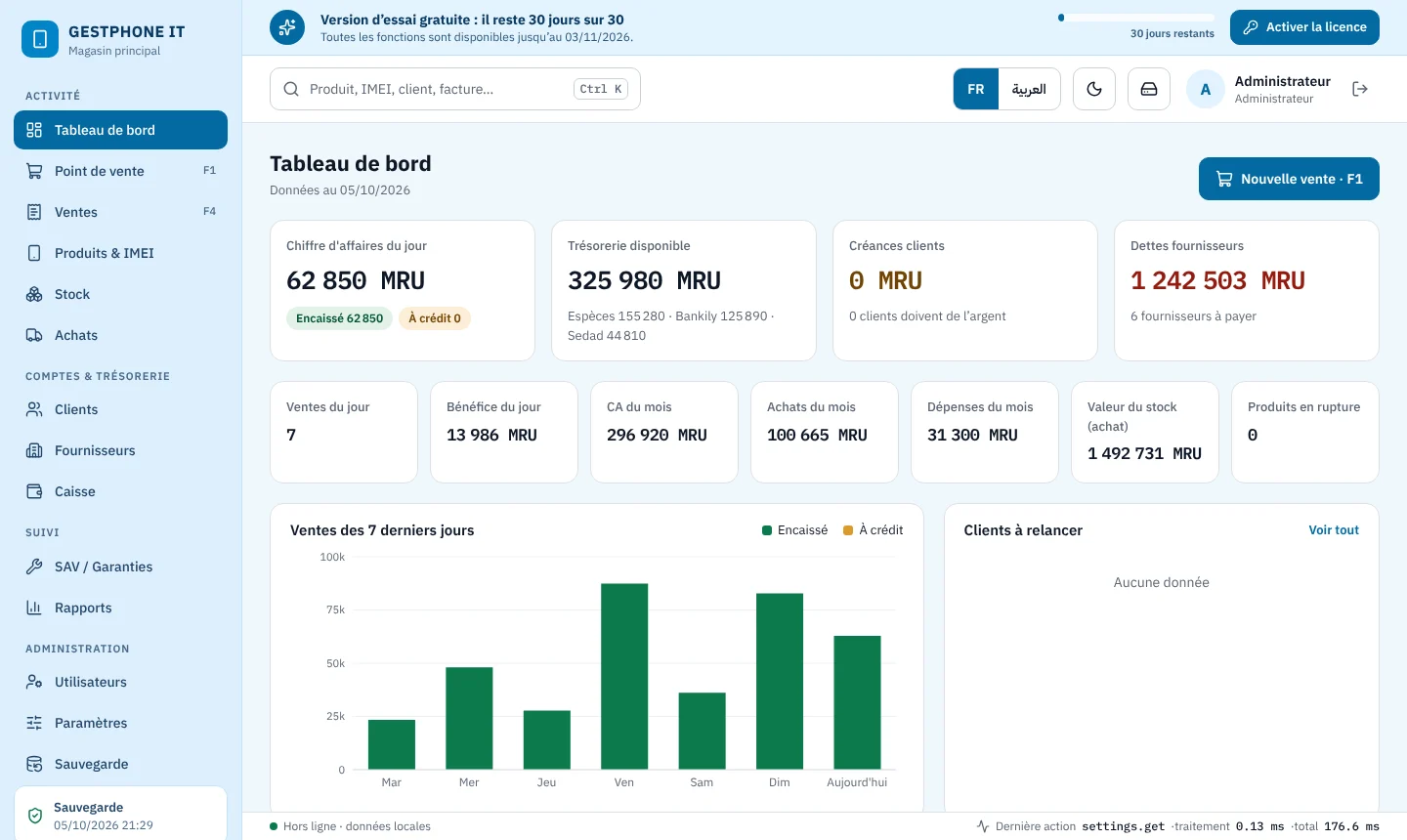Switch language to العربية
This screenshot has width=1407, height=840.
(x=1029, y=89)
